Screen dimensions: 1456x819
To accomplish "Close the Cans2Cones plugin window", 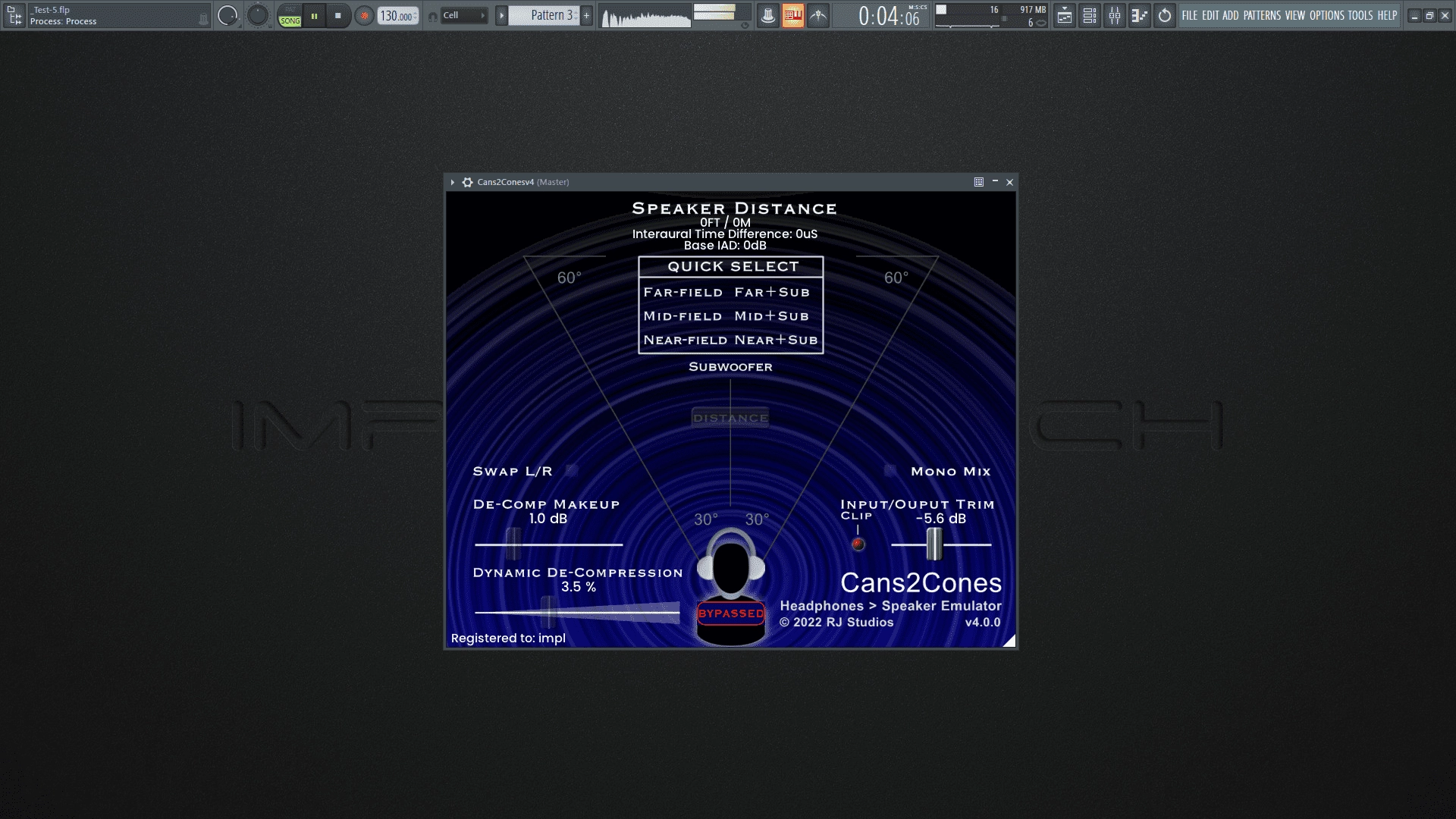I will pyautogui.click(x=1009, y=182).
